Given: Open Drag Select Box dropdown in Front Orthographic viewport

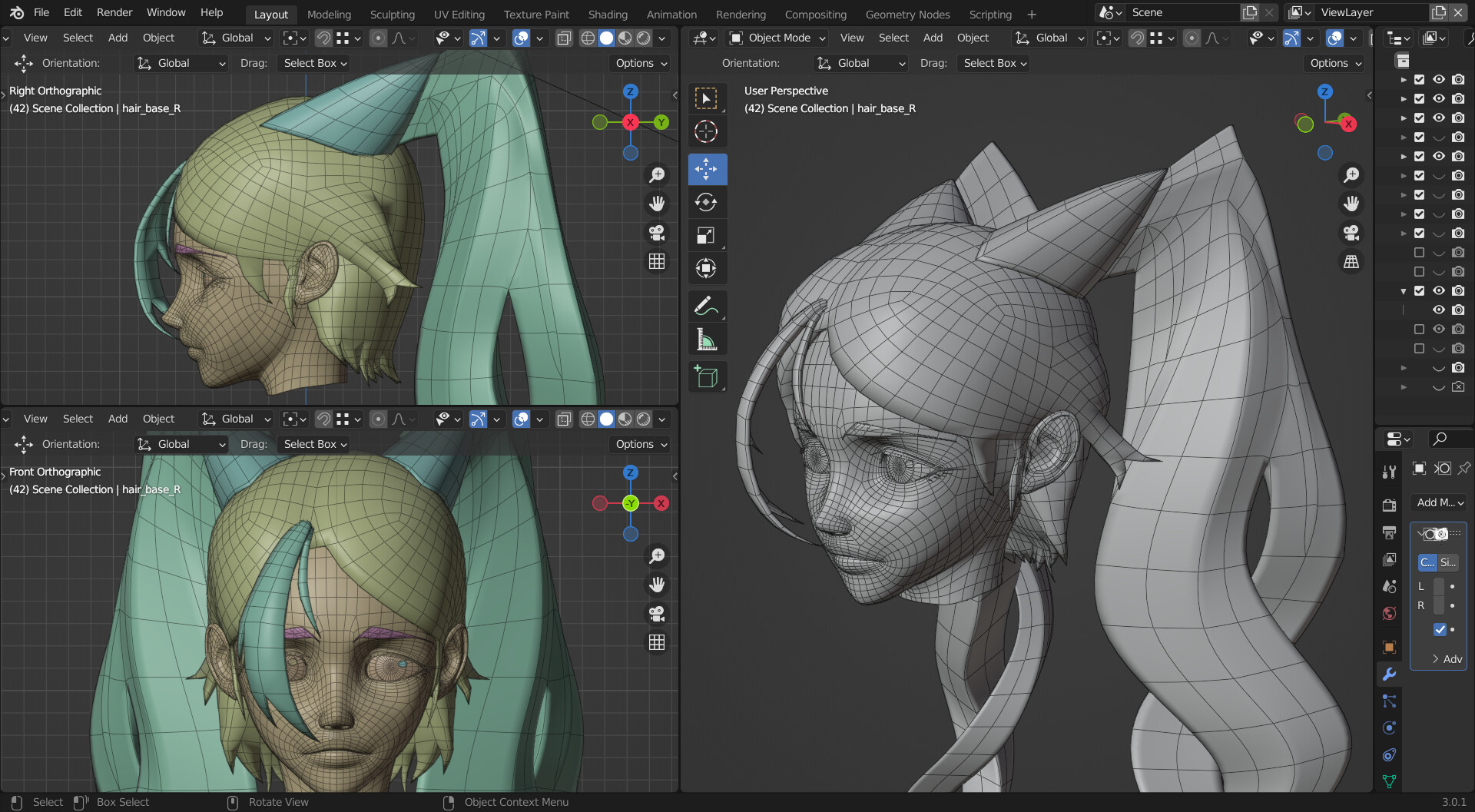Looking at the screenshot, I should (315, 444).
